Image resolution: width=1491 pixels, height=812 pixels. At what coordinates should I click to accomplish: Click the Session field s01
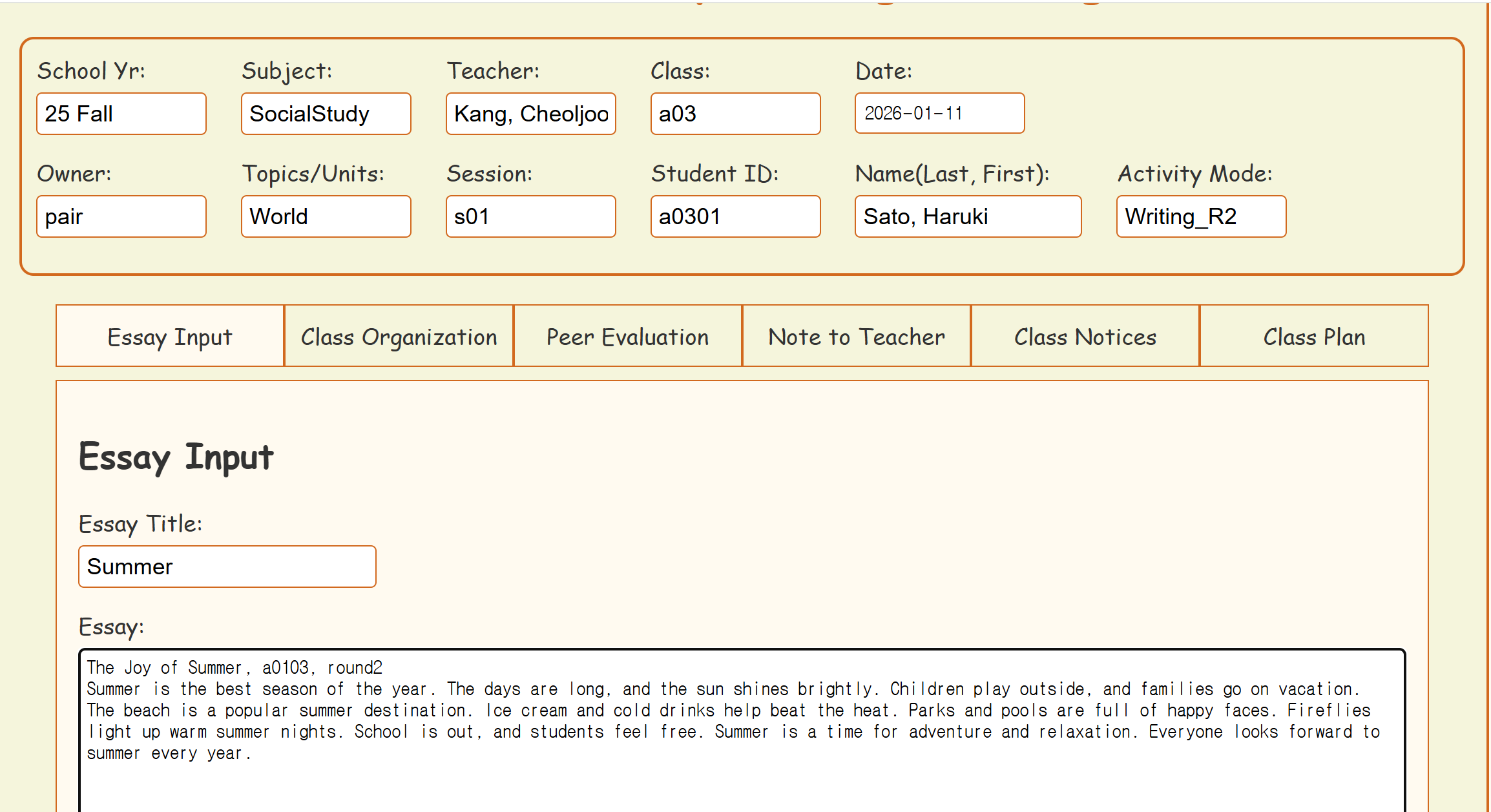click(x=530, y=216)
